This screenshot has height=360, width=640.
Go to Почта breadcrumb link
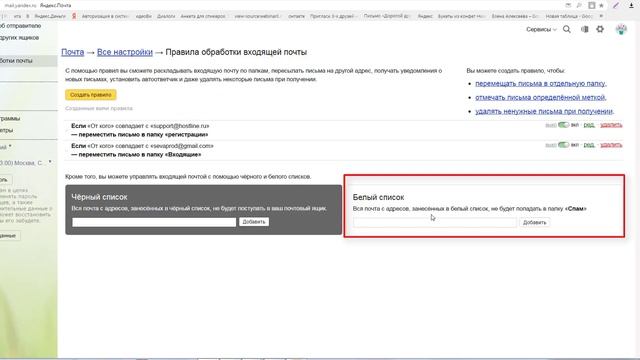point(73,52)
